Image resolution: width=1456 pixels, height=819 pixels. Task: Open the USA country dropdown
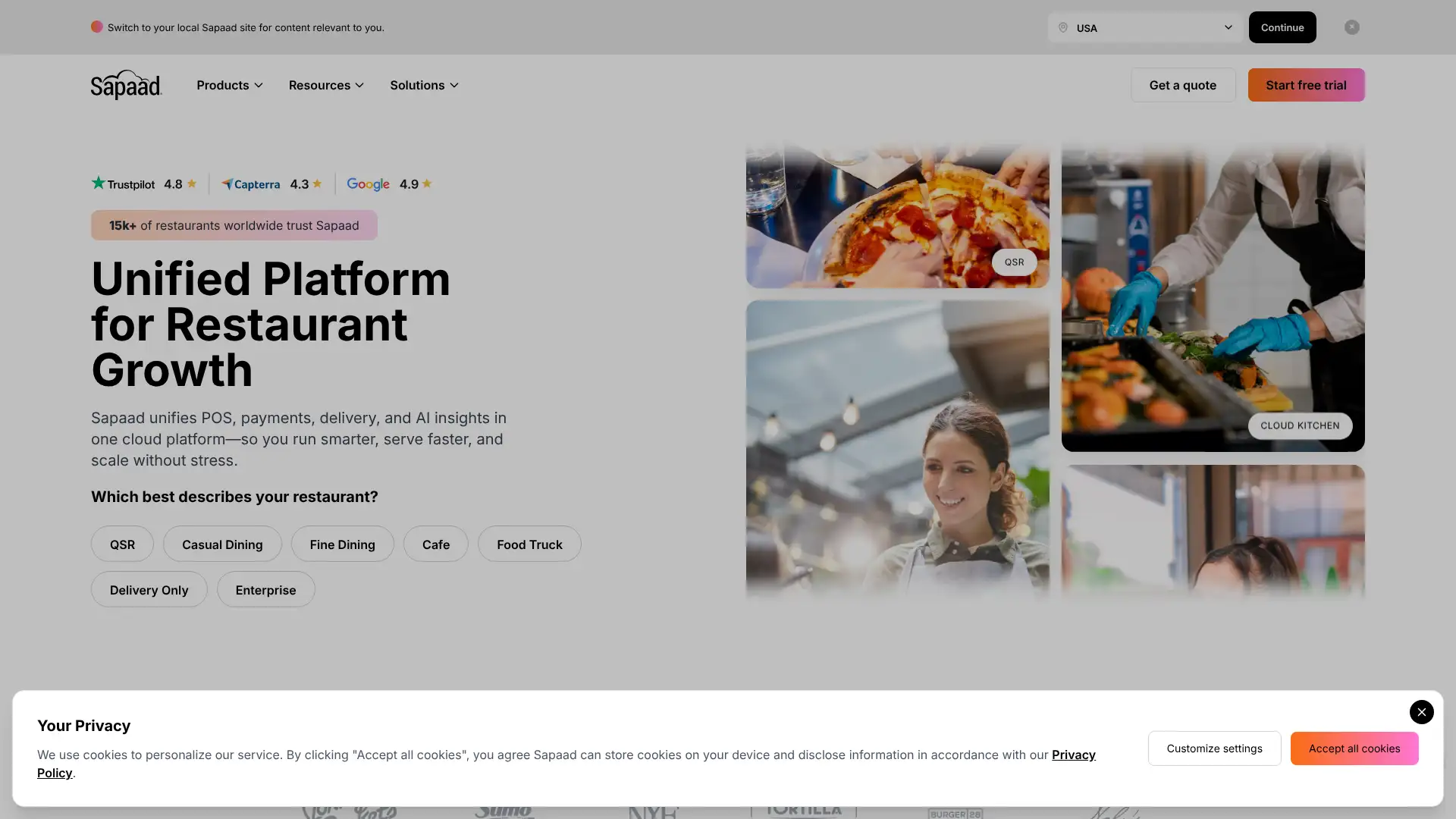click(x=1145, y=27)
